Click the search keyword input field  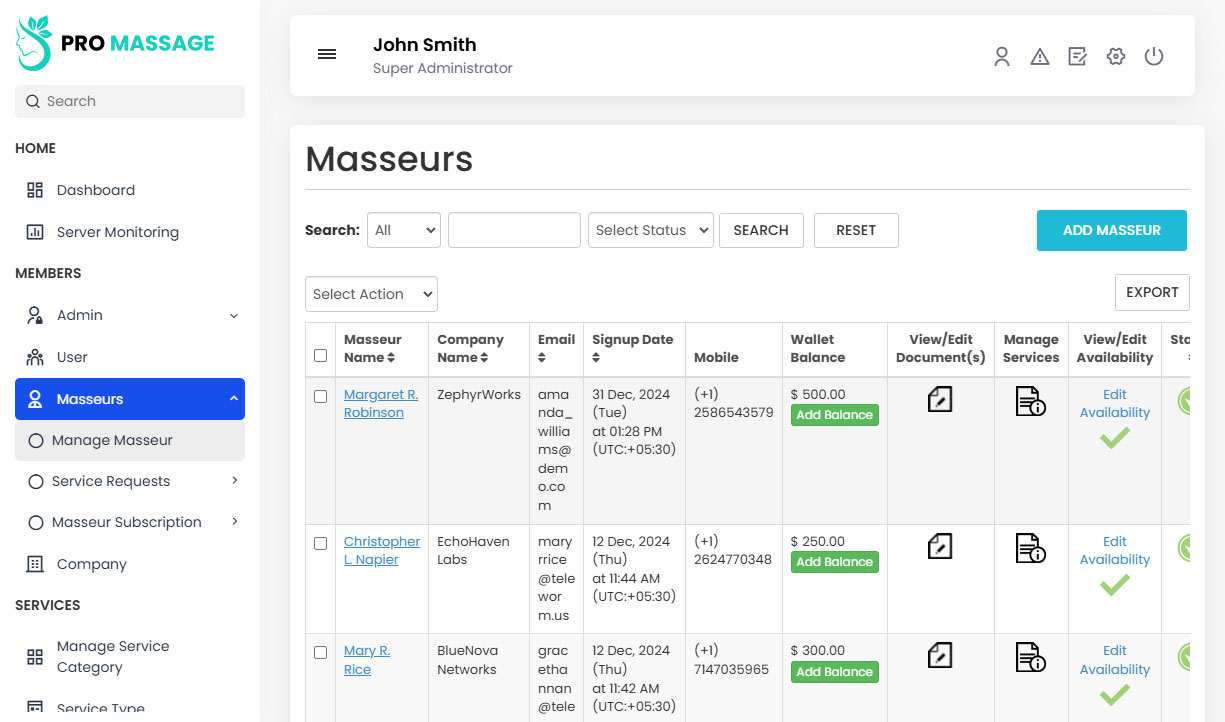tap(514, 230)
